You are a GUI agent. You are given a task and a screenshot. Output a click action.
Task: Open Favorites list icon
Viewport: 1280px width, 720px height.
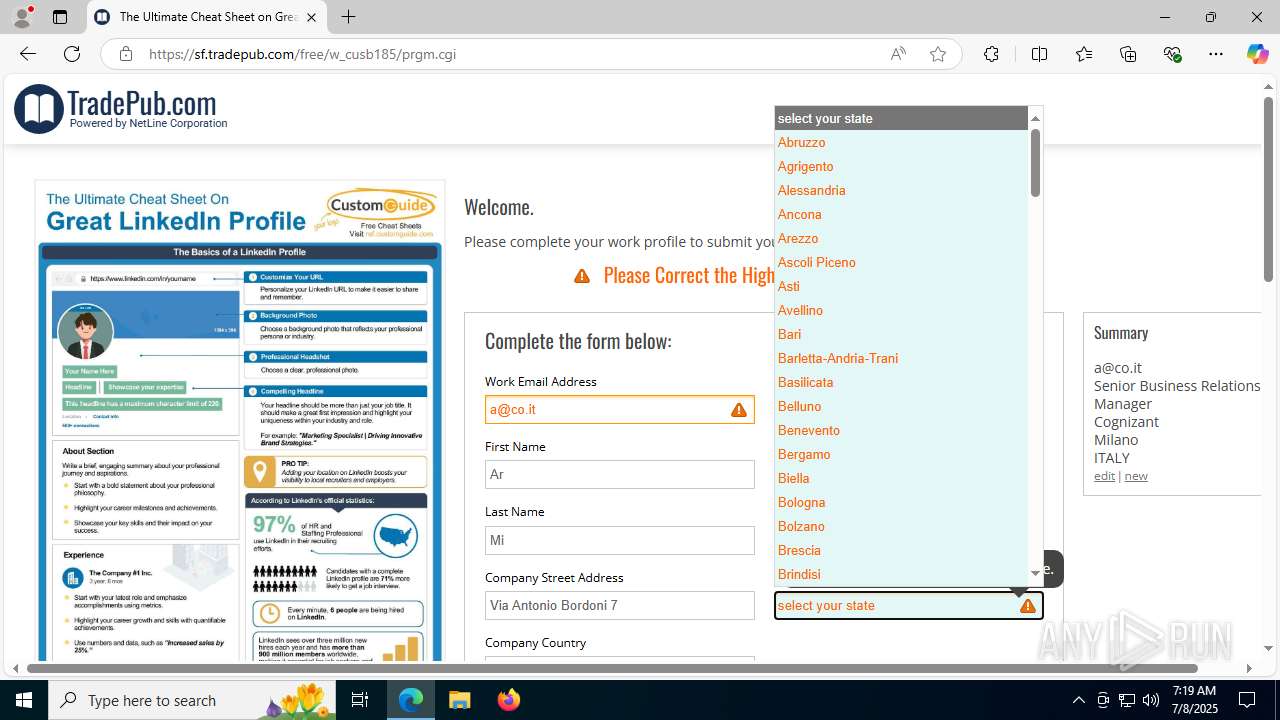(1084, 54)
